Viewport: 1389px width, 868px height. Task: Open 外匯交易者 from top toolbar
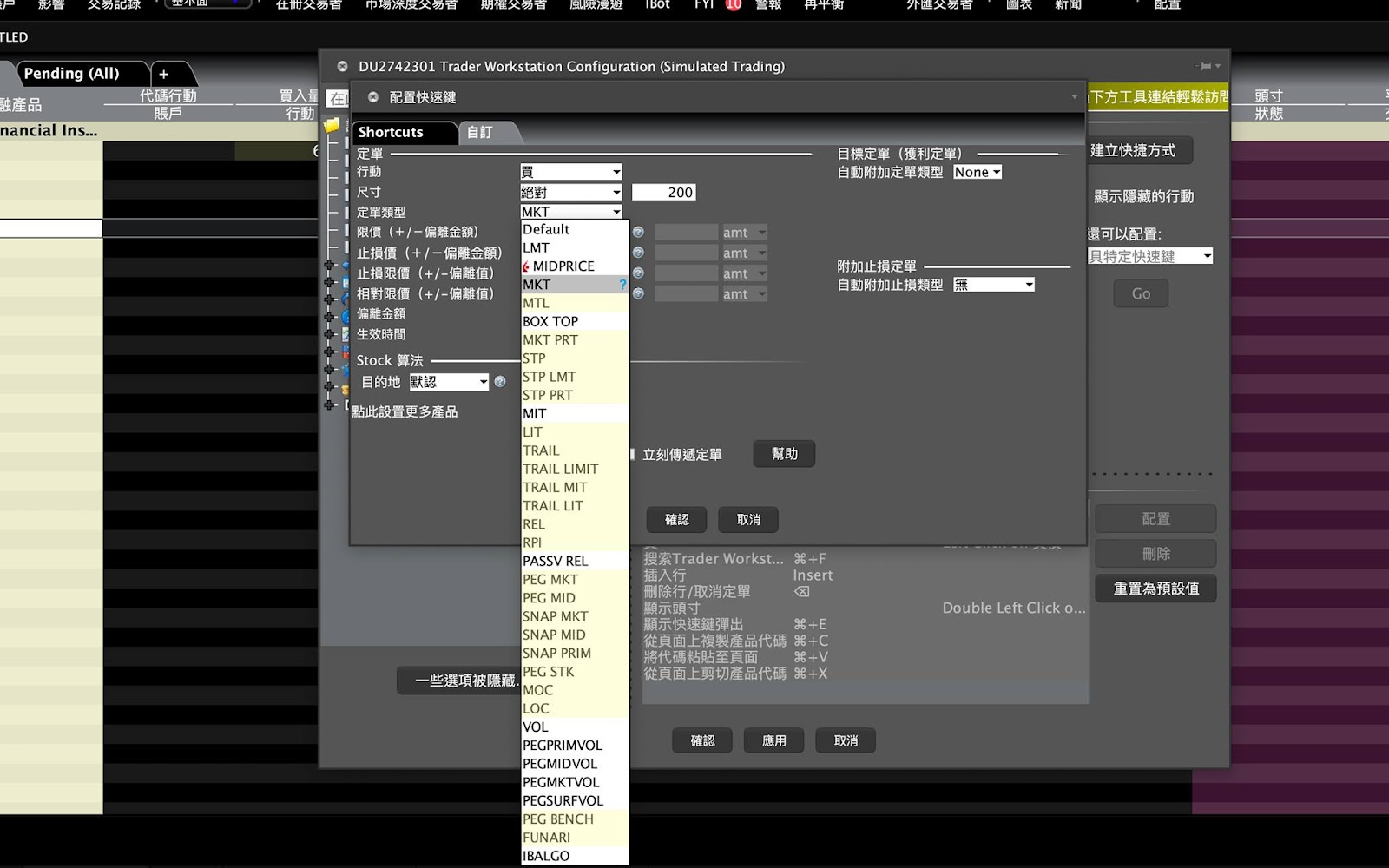coord(939,5)
